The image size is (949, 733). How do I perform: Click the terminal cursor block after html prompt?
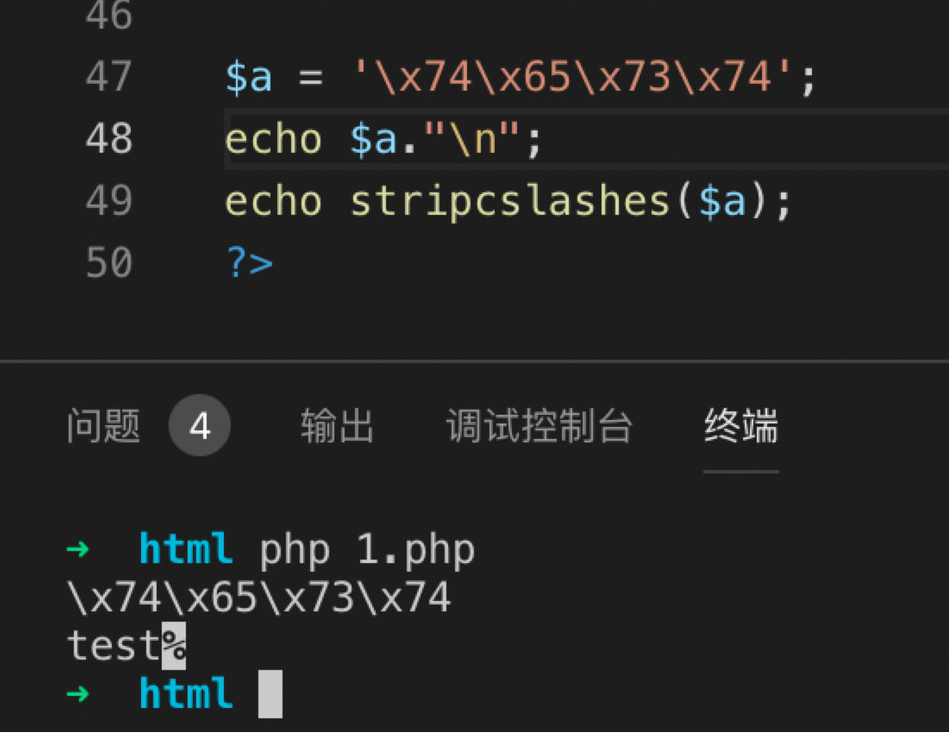click(270, 694)
